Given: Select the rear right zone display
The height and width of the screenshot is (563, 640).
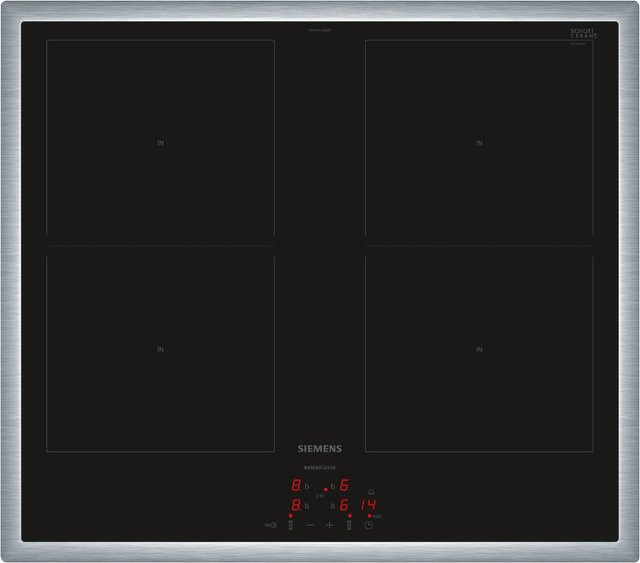Looking at the screenshot, I should (344, 485).
